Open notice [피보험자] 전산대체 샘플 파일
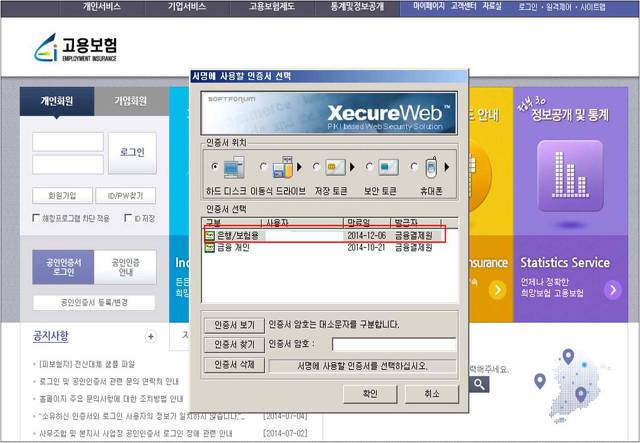Screen dimensions: 640x443 (87, 364)
